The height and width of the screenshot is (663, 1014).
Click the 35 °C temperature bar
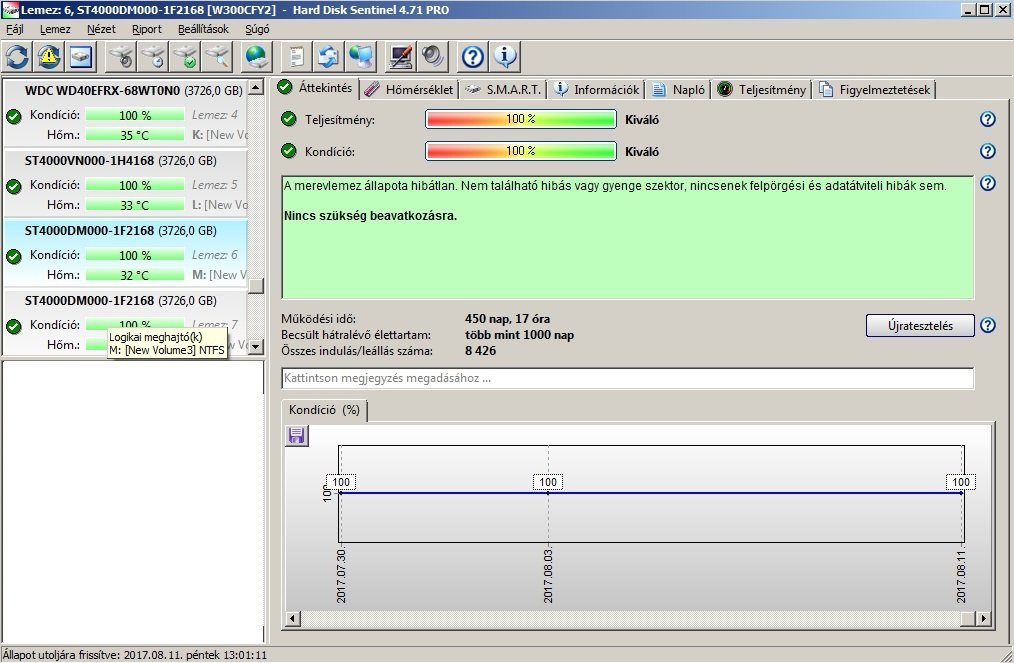[135, 135]
